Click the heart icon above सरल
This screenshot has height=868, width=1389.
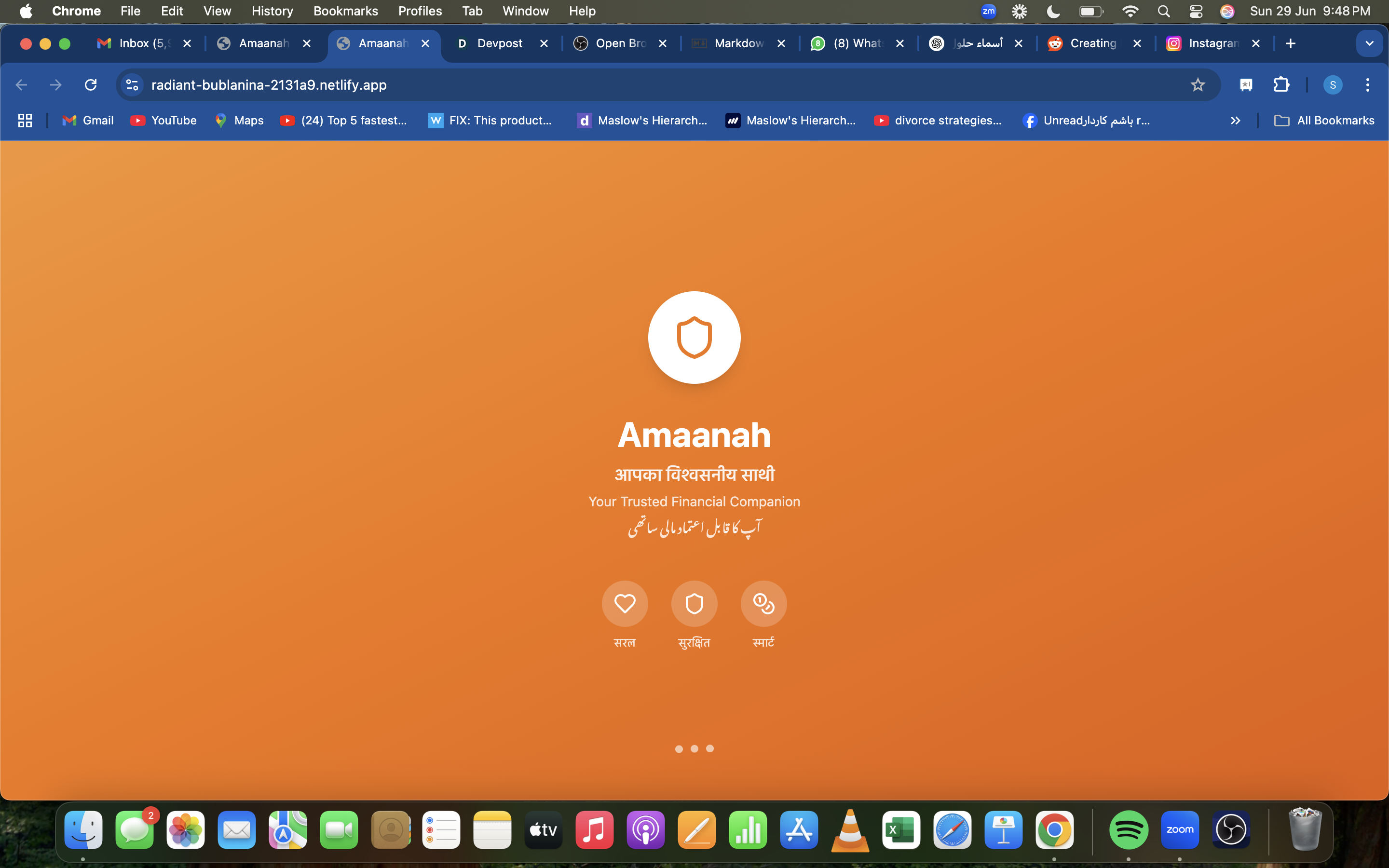pos(625,603)
